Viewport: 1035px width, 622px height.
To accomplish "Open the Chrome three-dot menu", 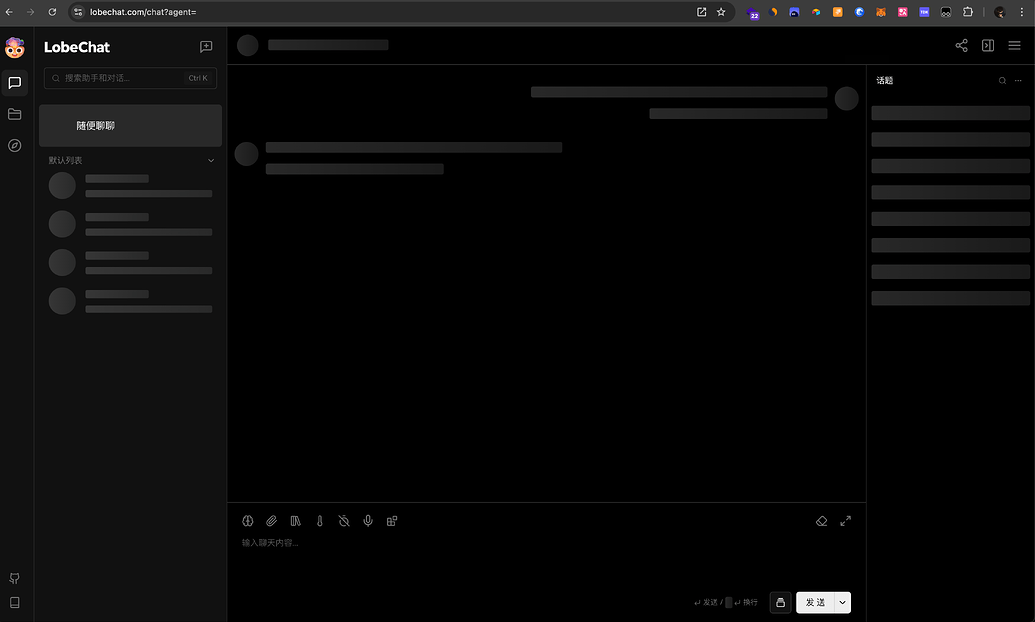I will [x=1022, y=12].
